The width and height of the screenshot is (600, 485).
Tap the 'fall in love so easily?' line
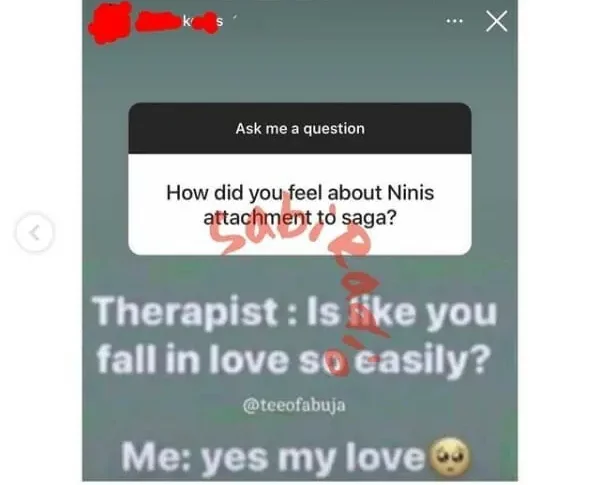(x=293, y=359)
